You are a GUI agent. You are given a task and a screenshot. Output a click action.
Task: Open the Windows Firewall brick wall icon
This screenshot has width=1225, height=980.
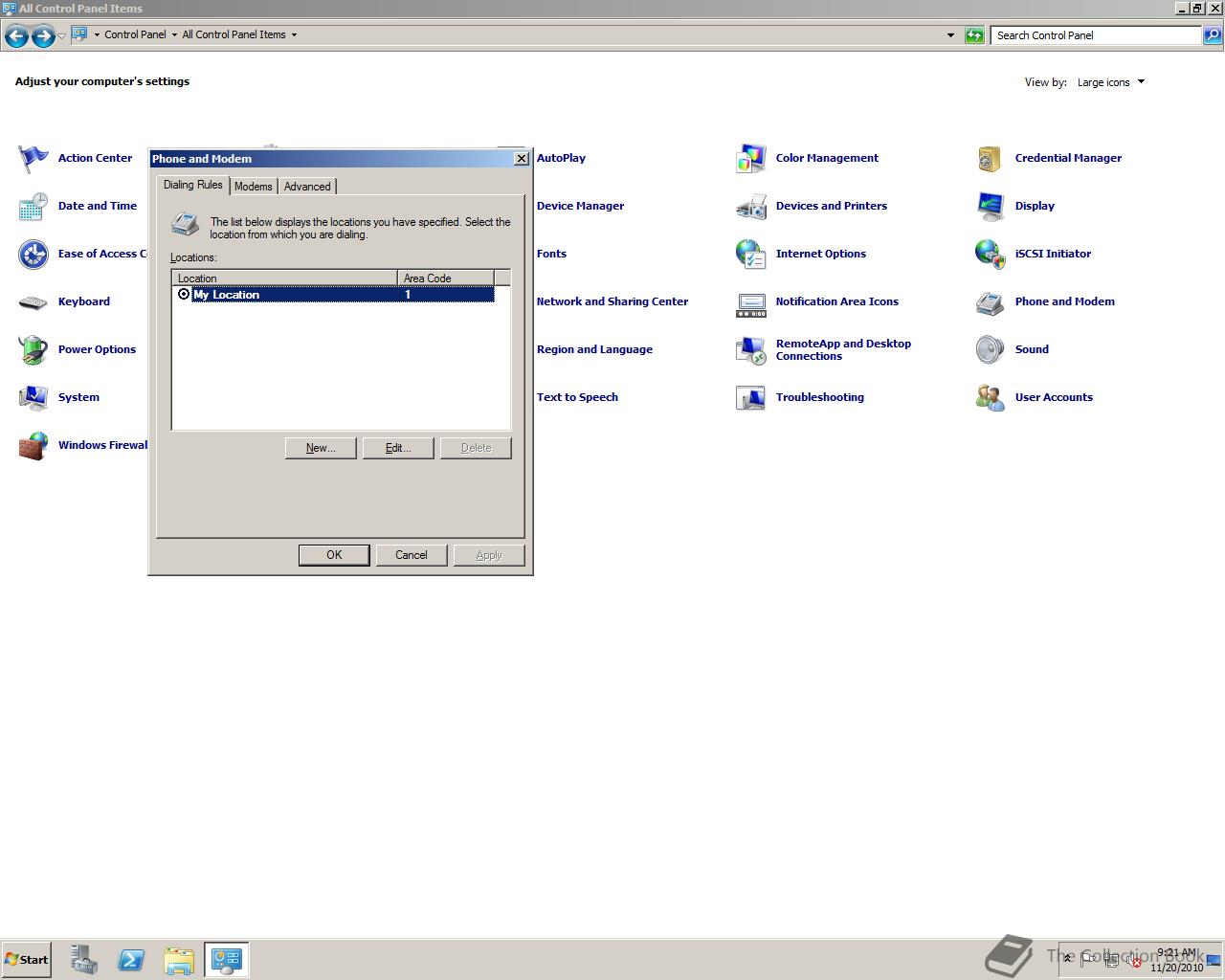[33, 446]
